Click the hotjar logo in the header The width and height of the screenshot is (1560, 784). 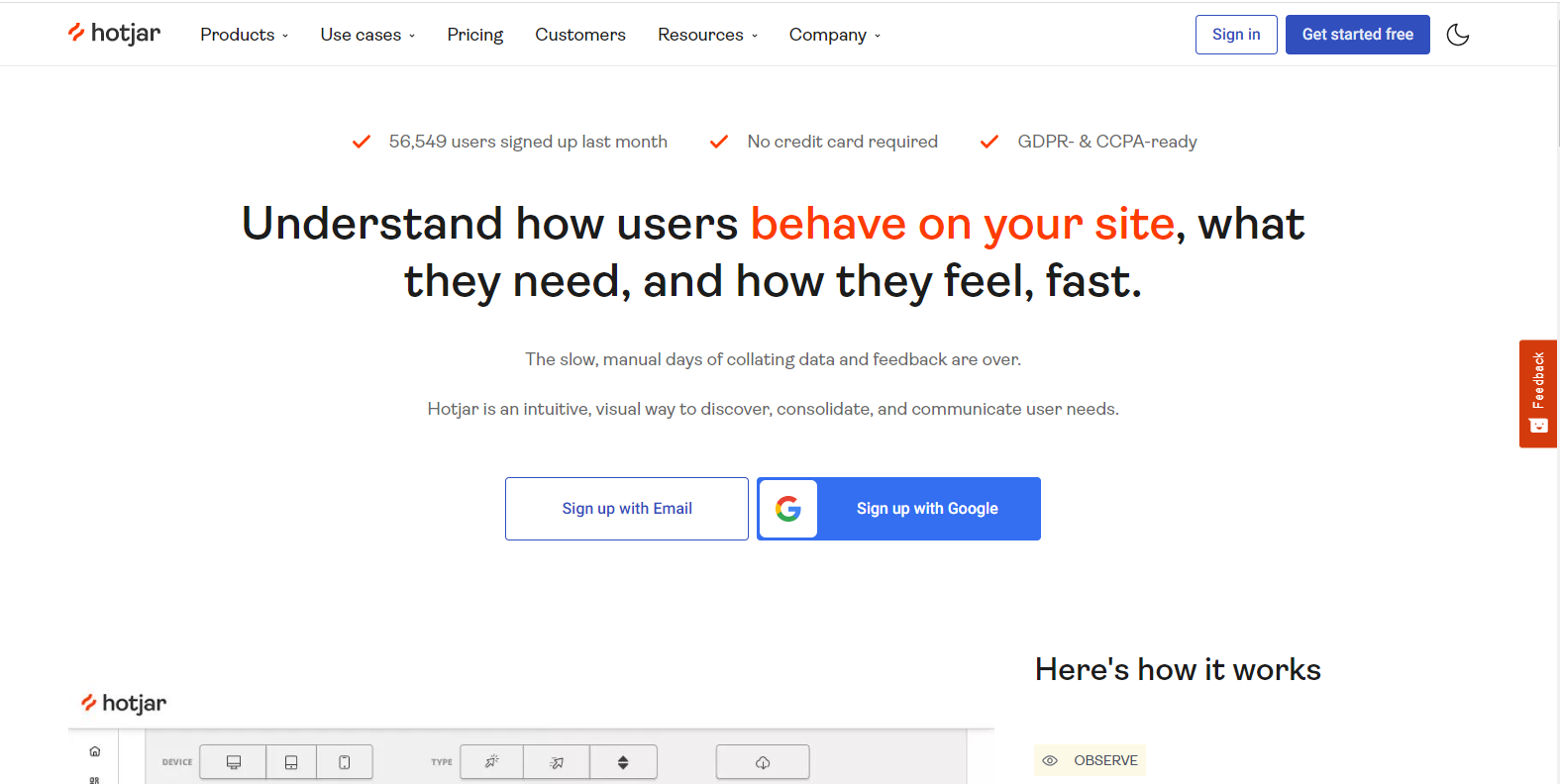click(114, 34)
